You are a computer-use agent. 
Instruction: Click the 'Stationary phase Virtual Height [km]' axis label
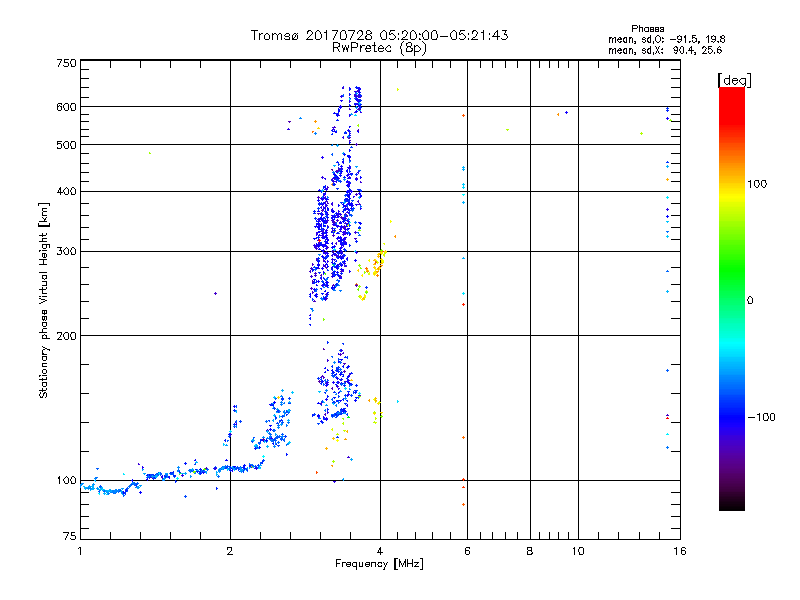click(x=44, y=300)
